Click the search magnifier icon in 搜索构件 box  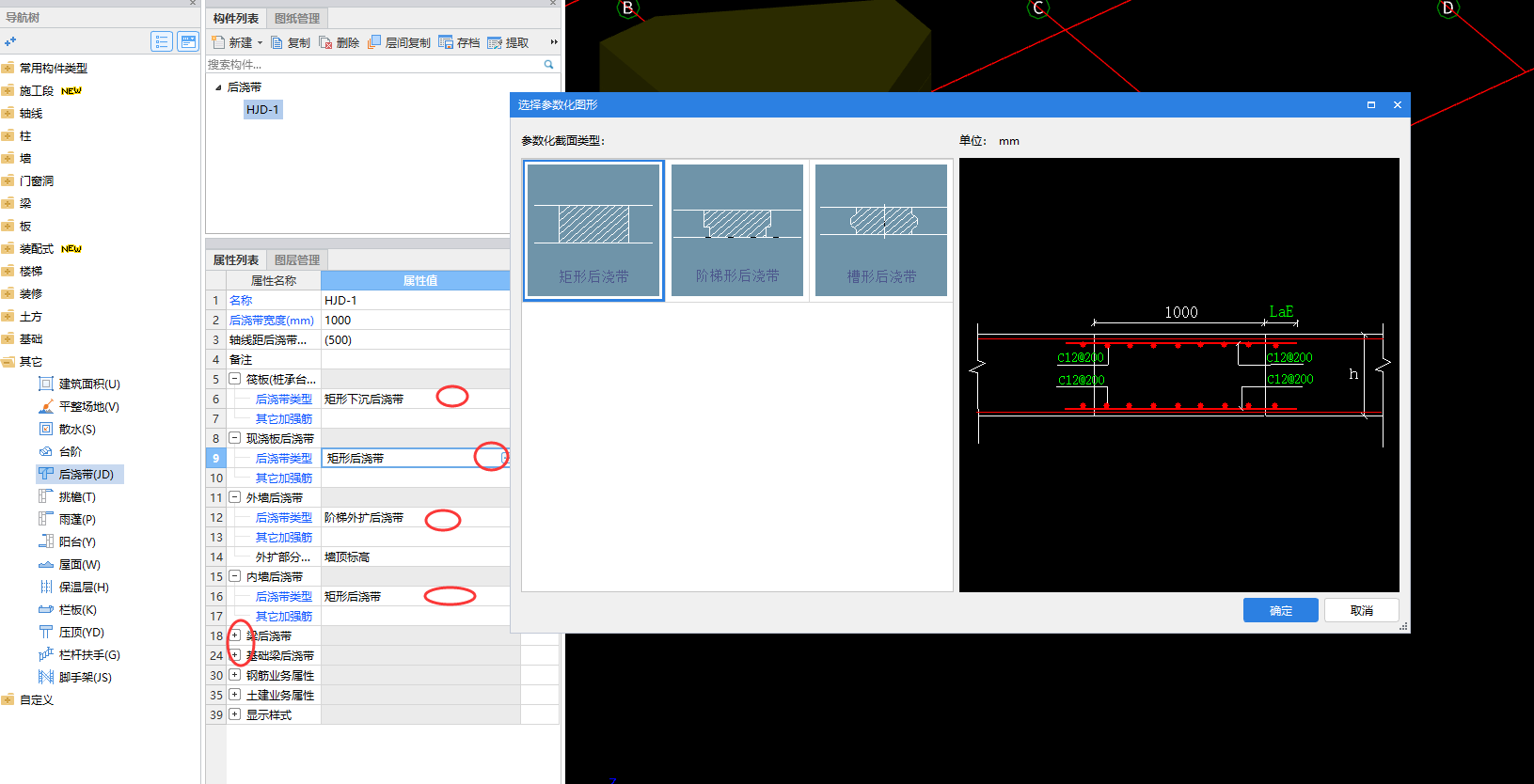(548, 65)
